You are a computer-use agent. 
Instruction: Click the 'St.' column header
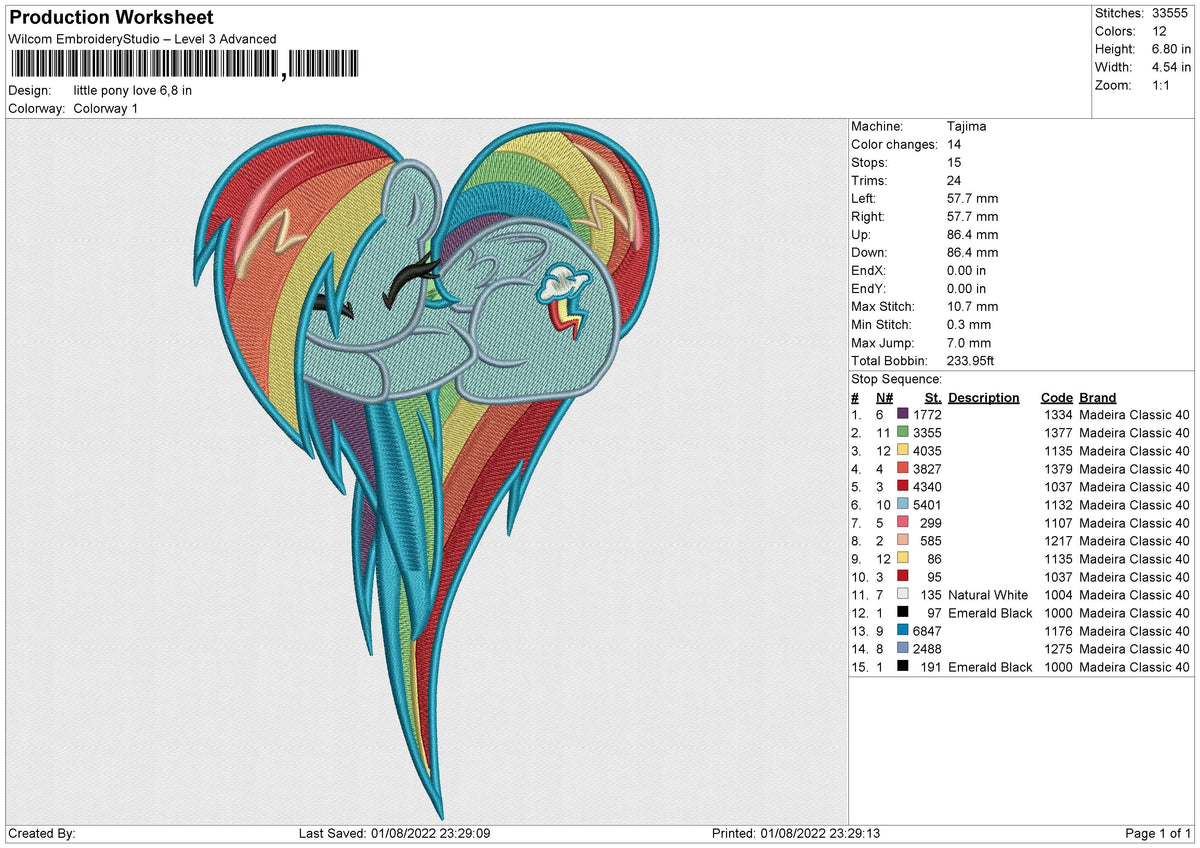(x=934, y=397)
